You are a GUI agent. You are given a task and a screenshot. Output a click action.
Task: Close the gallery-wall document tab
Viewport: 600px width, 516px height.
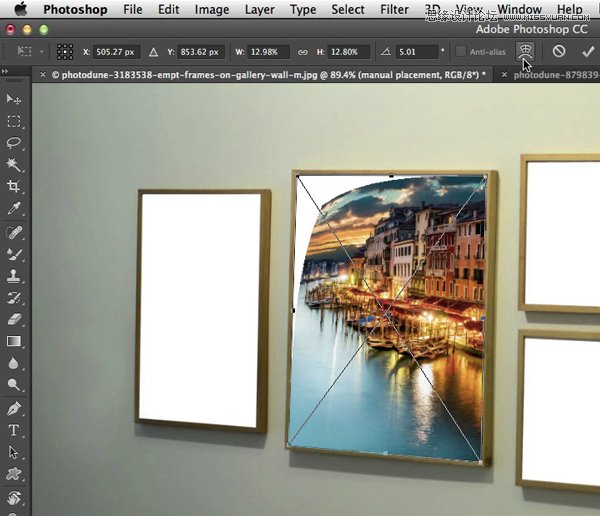[x=43, y=75]
